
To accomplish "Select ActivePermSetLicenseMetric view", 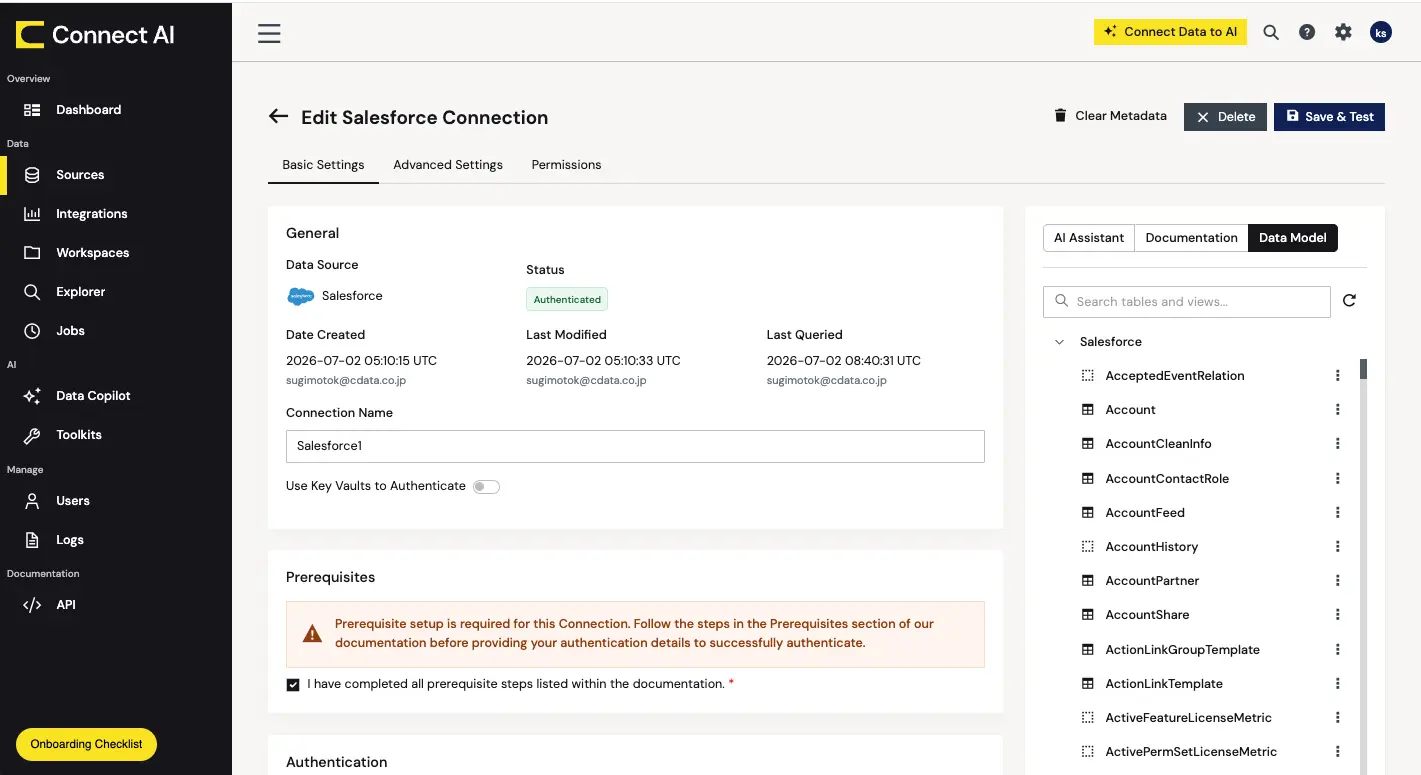I will (1191, 752).
